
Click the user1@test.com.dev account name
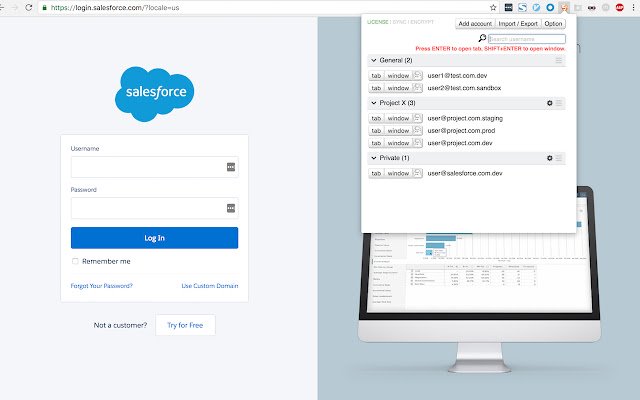(457, 76)
